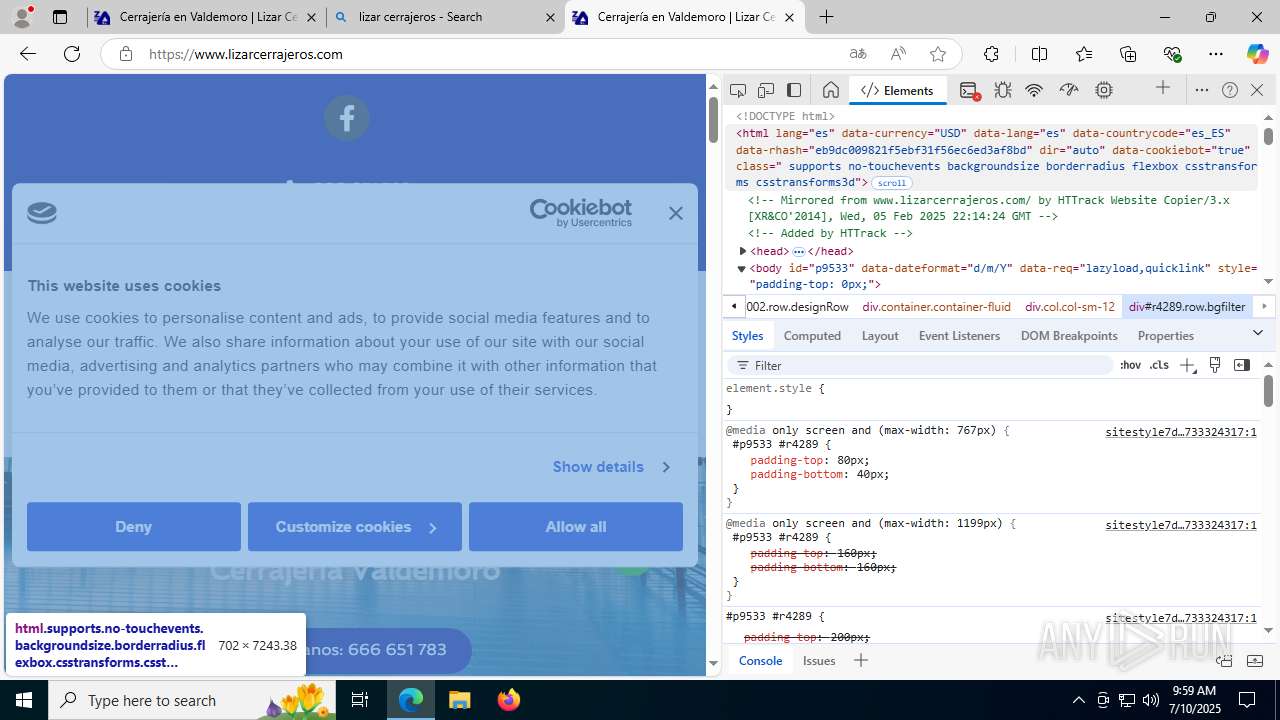The height and width of the screenshot is (720, 1280).
Task: Open Browser essentials heart icon
Action: coord(1172,54)
